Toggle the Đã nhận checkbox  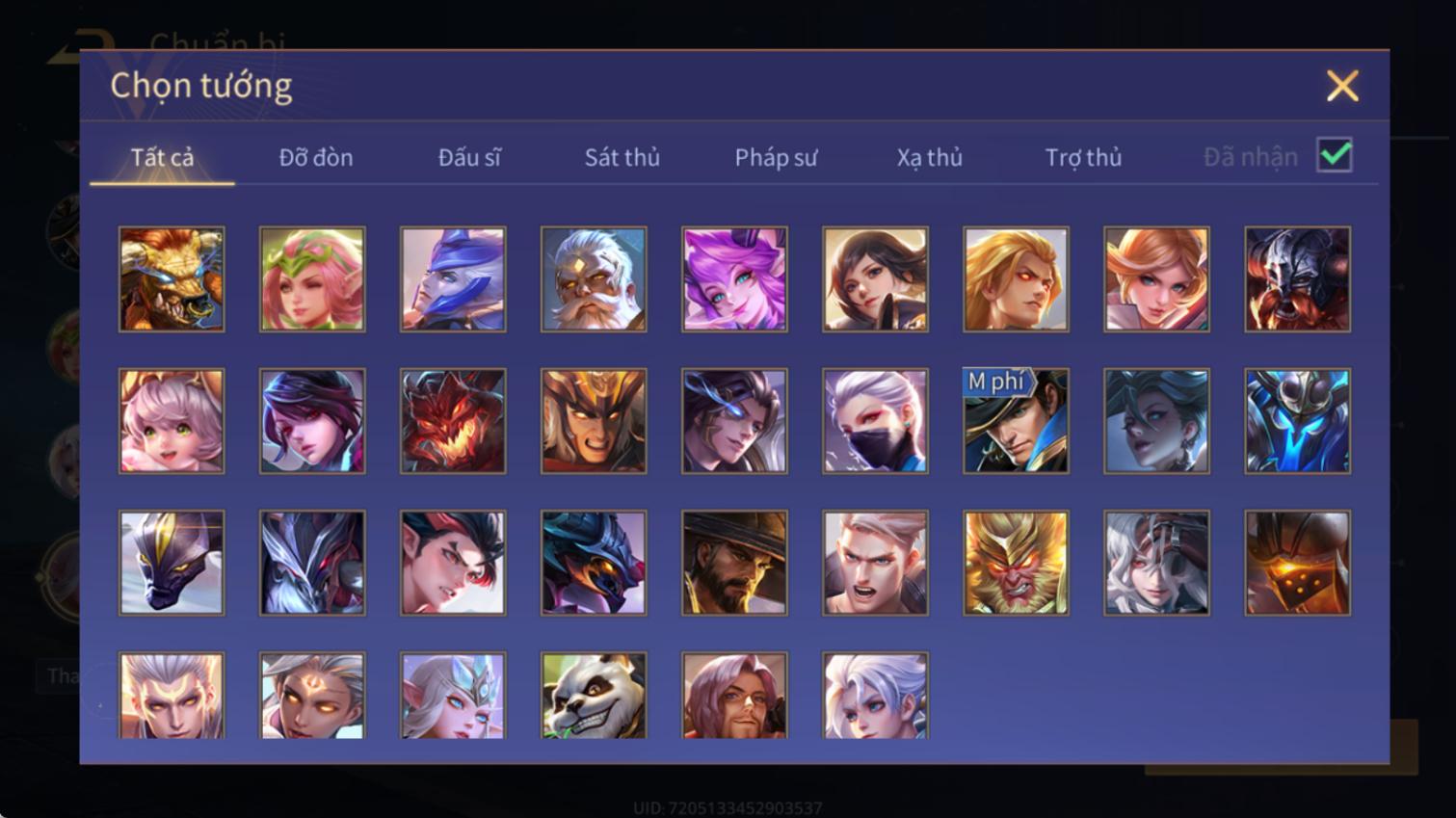[1335, 155]
